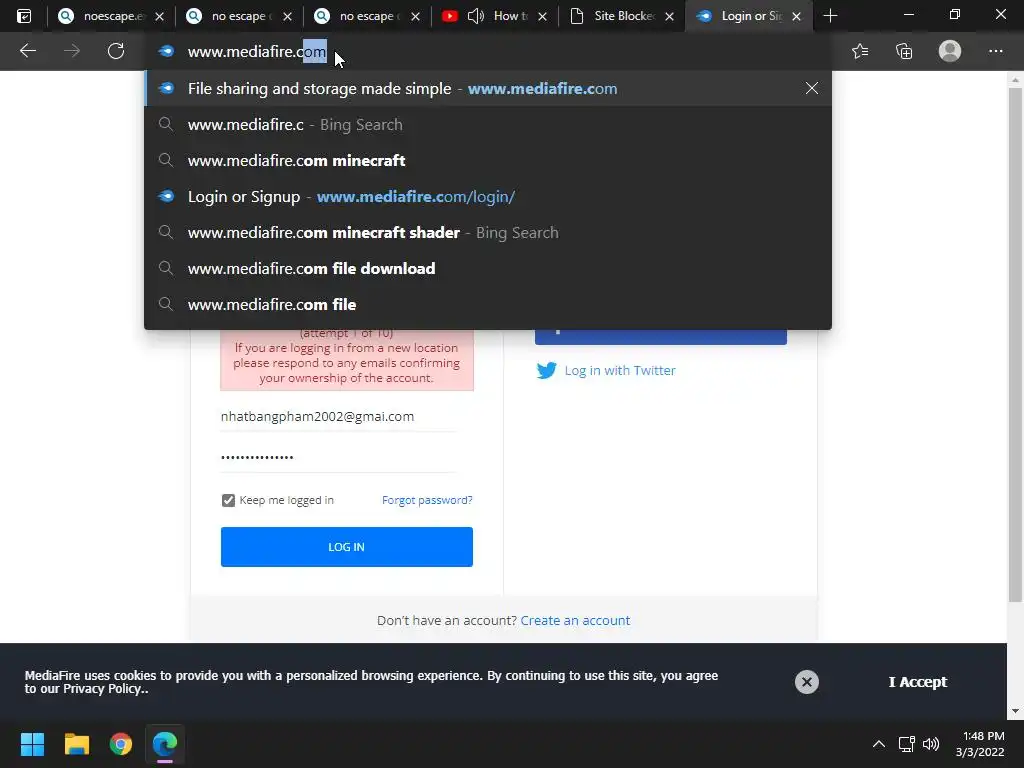Launch Google Chrome from taskbar
Screen dimensions: 1024x768
[121, 744]
